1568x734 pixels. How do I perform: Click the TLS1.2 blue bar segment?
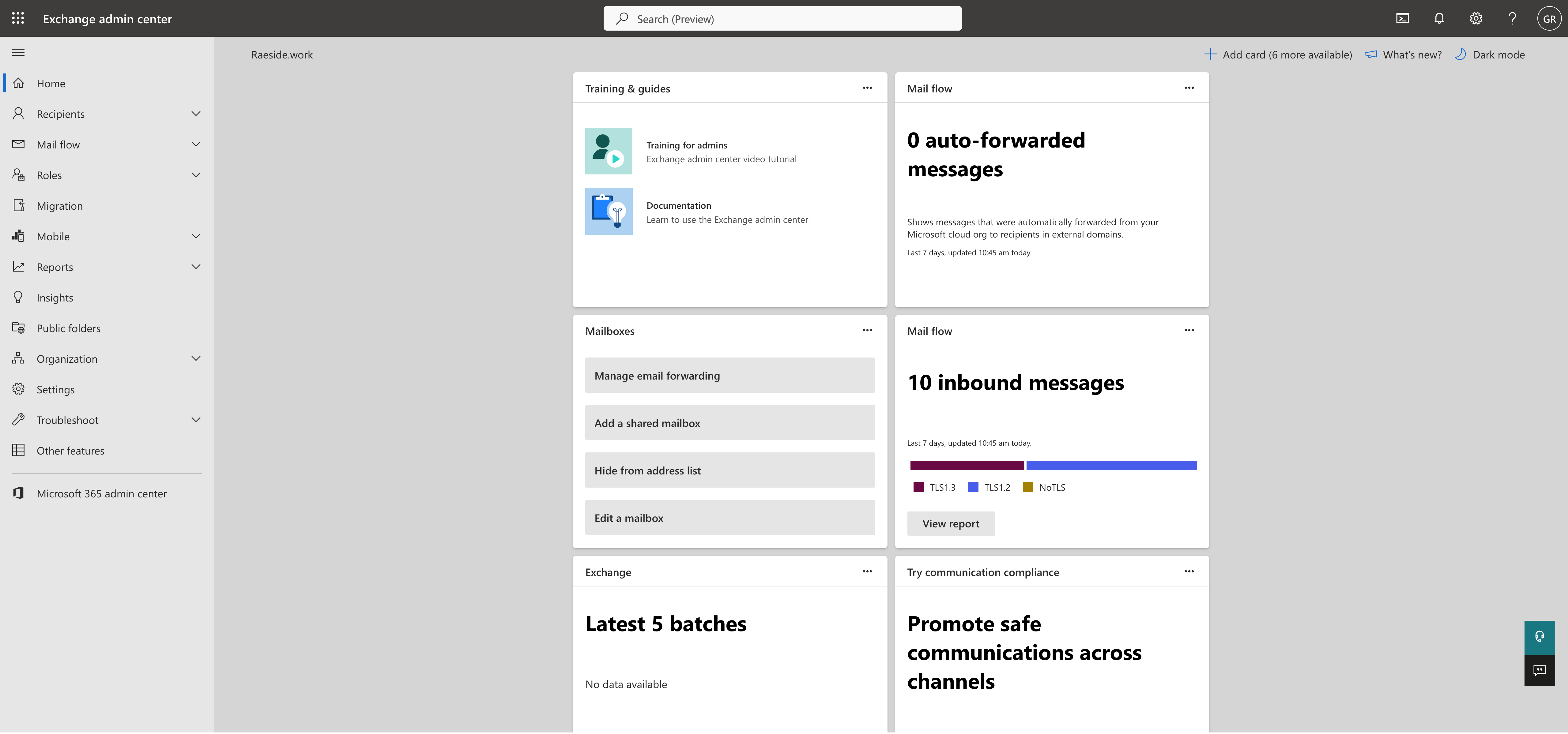point(1111,466)
